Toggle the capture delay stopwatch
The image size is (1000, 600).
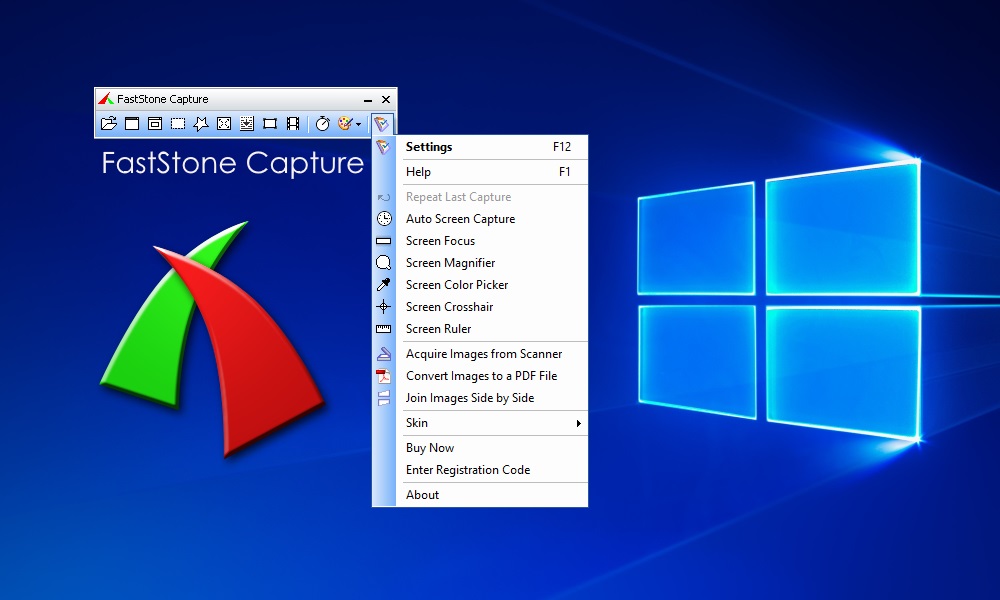pos(323,123)
